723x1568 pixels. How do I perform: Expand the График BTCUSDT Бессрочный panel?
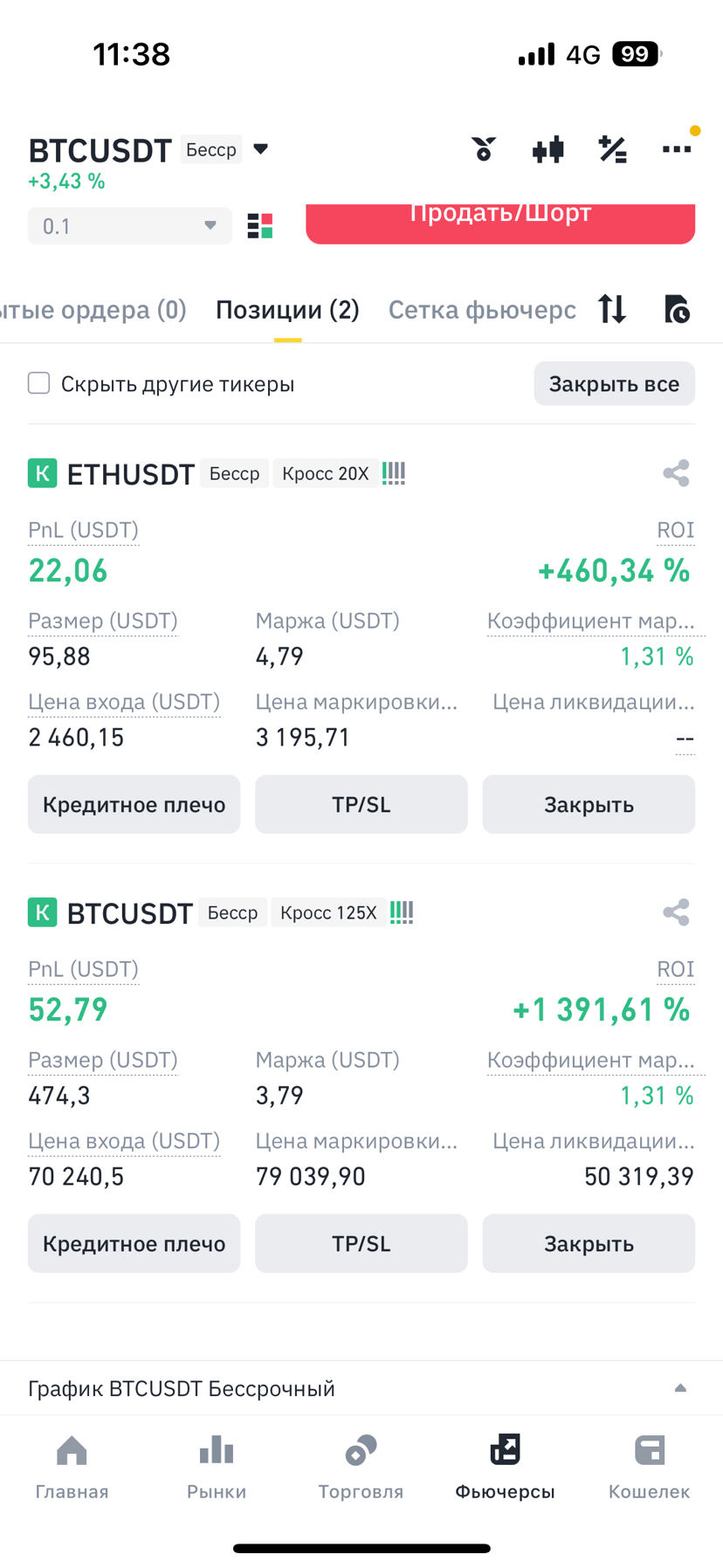pos(680,1388)
